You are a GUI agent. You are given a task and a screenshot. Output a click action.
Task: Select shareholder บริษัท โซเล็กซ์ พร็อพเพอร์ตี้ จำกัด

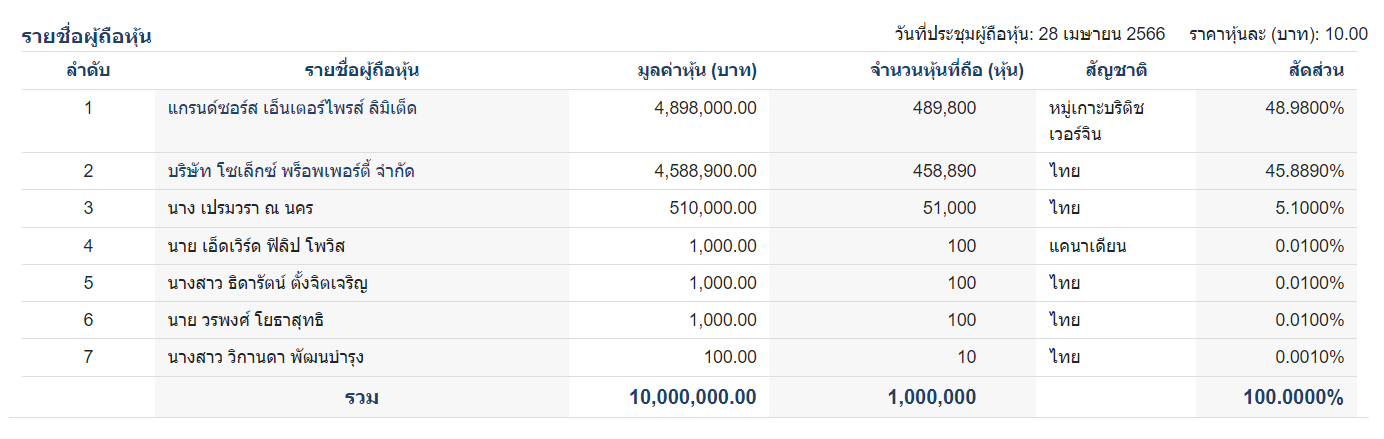tap(291, 171)
